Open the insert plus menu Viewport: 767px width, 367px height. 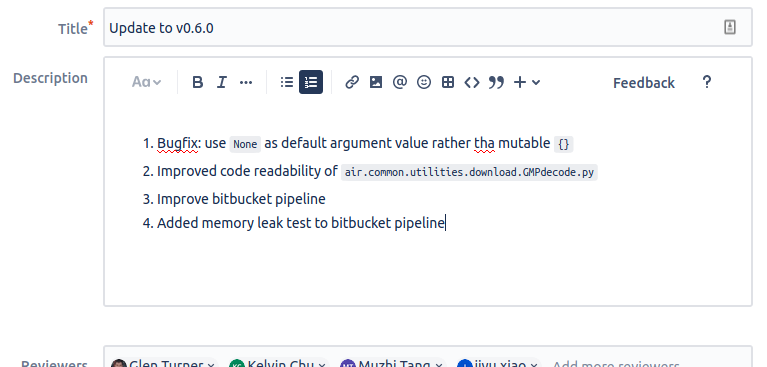[527, 82]
